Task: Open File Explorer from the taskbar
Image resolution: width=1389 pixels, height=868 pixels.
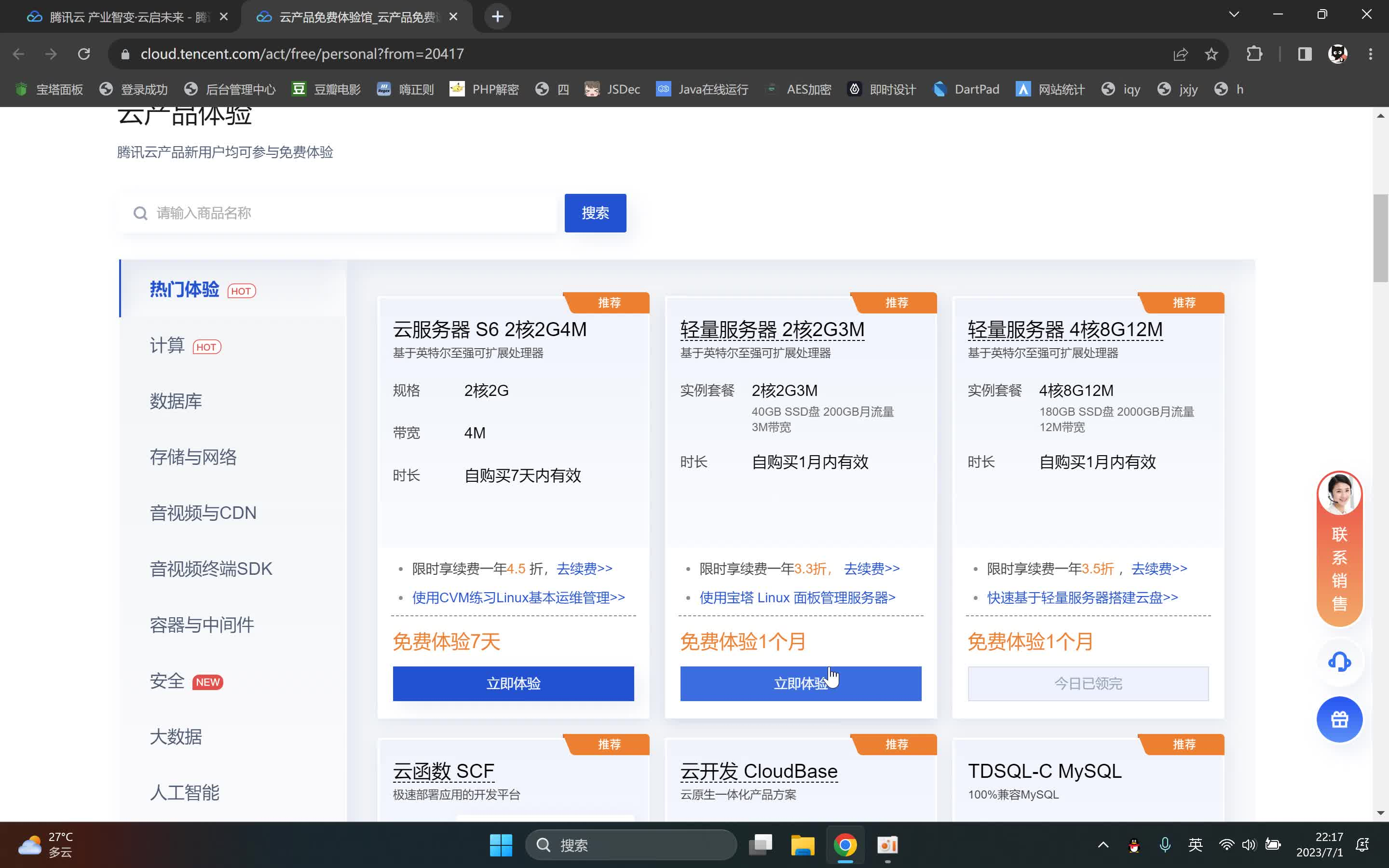Action: [x=802, y=844]
